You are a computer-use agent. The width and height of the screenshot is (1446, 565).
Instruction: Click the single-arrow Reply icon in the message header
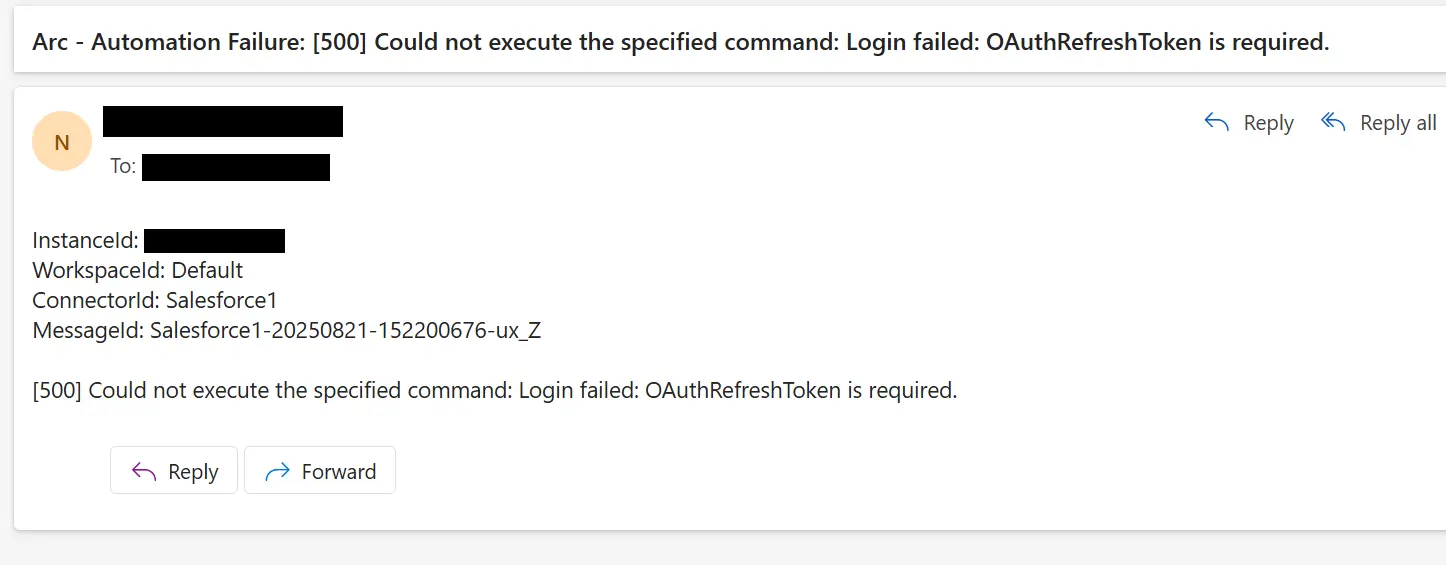1217,122
